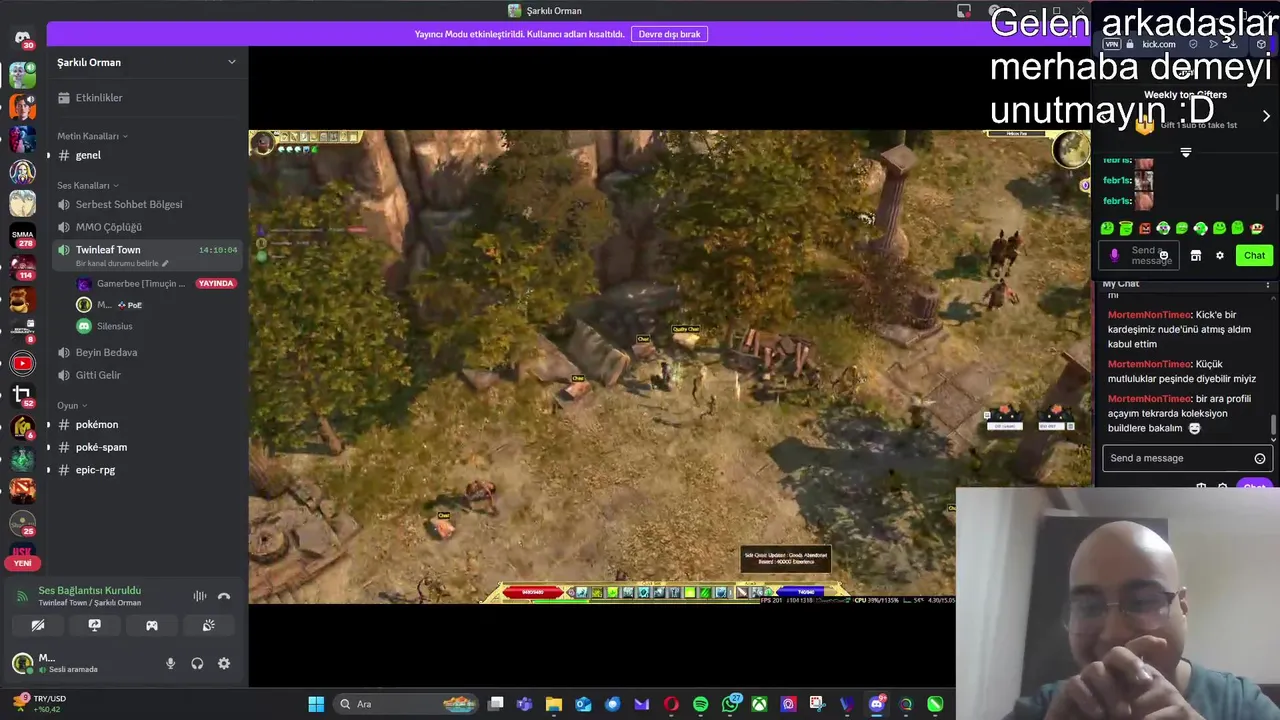Image resolution: width=1280 pixels, height=720 pixels.
Task: Collapse the Oyun category
Action: point(72,405)
